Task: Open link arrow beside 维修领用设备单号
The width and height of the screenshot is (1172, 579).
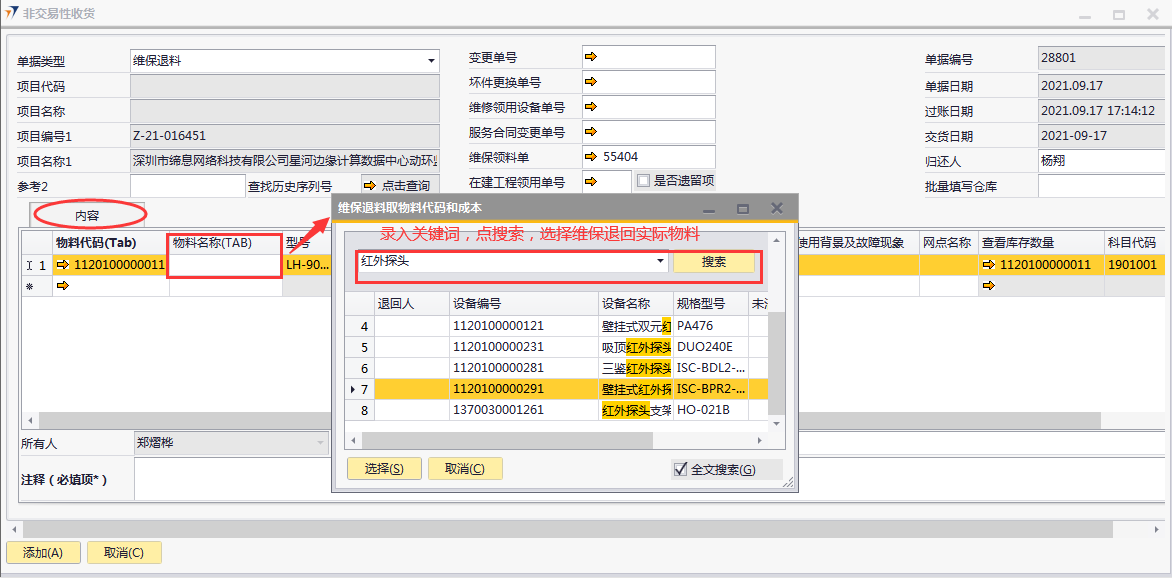Action: point(590,106)
